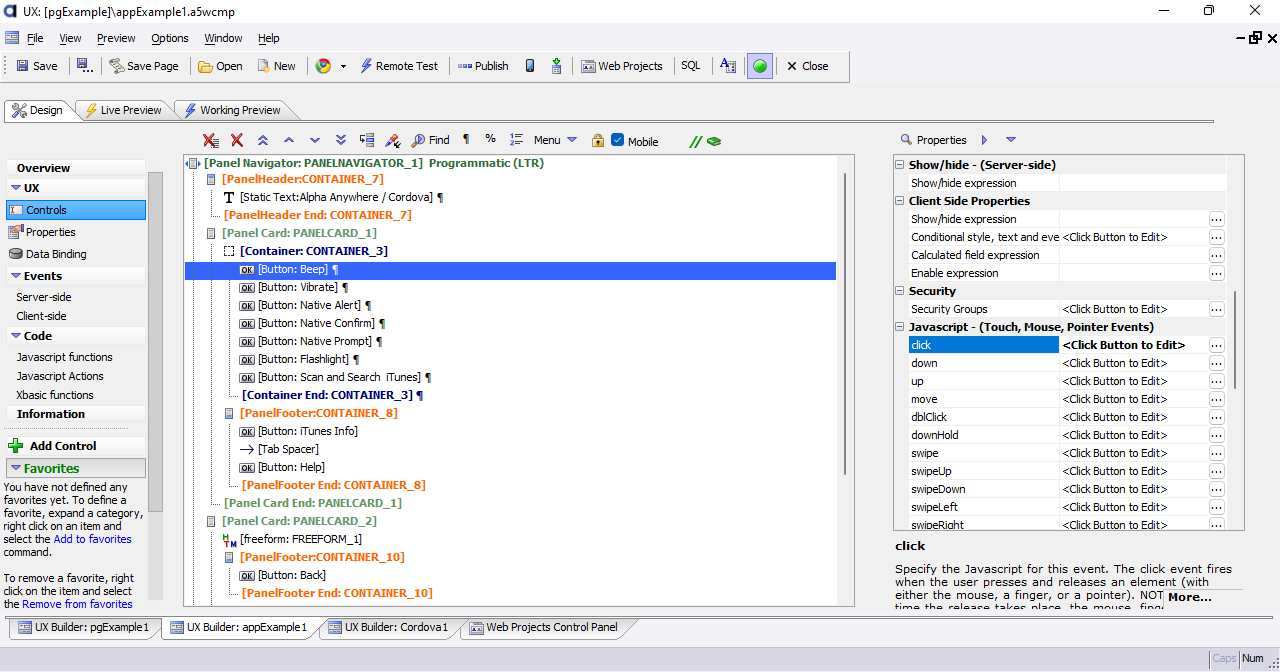Click the mobile phone icon in the toolbar
Viewport: 1280px width, 672px height.
pyautogui.click(x=530, y=66)
